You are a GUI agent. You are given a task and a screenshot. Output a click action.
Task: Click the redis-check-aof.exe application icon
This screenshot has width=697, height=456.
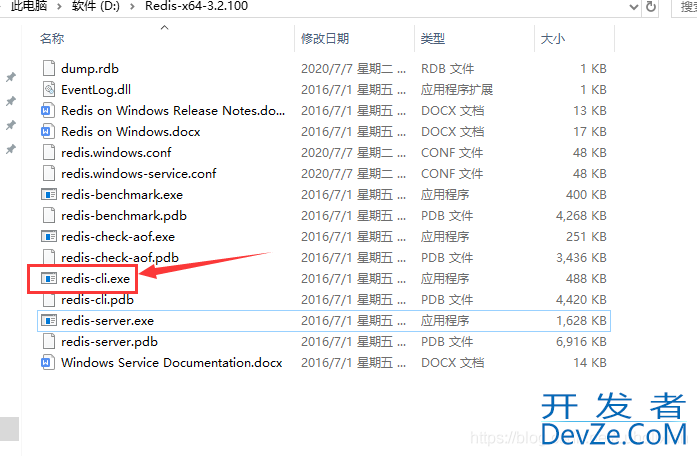[48, 236]
